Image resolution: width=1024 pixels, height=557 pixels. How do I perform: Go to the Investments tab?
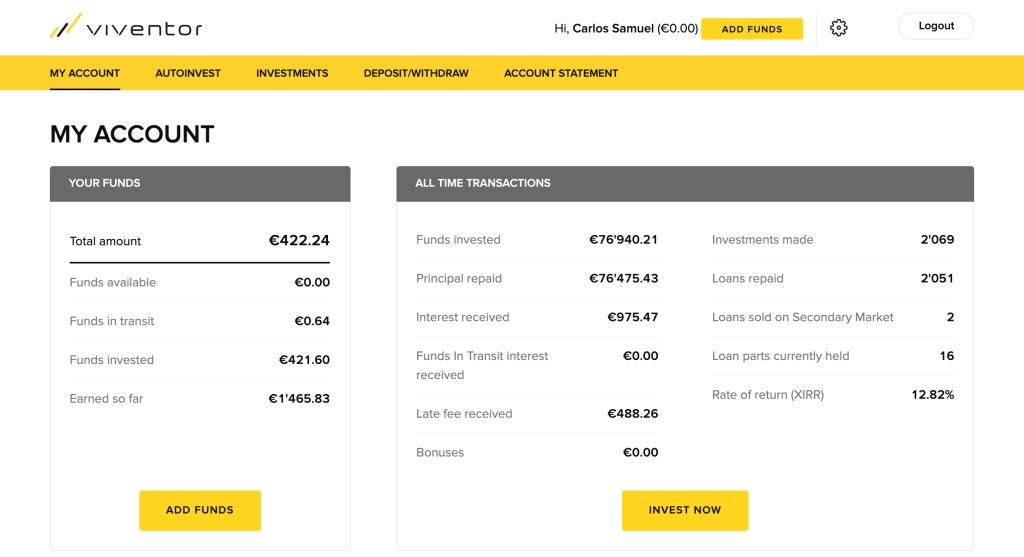292,73
